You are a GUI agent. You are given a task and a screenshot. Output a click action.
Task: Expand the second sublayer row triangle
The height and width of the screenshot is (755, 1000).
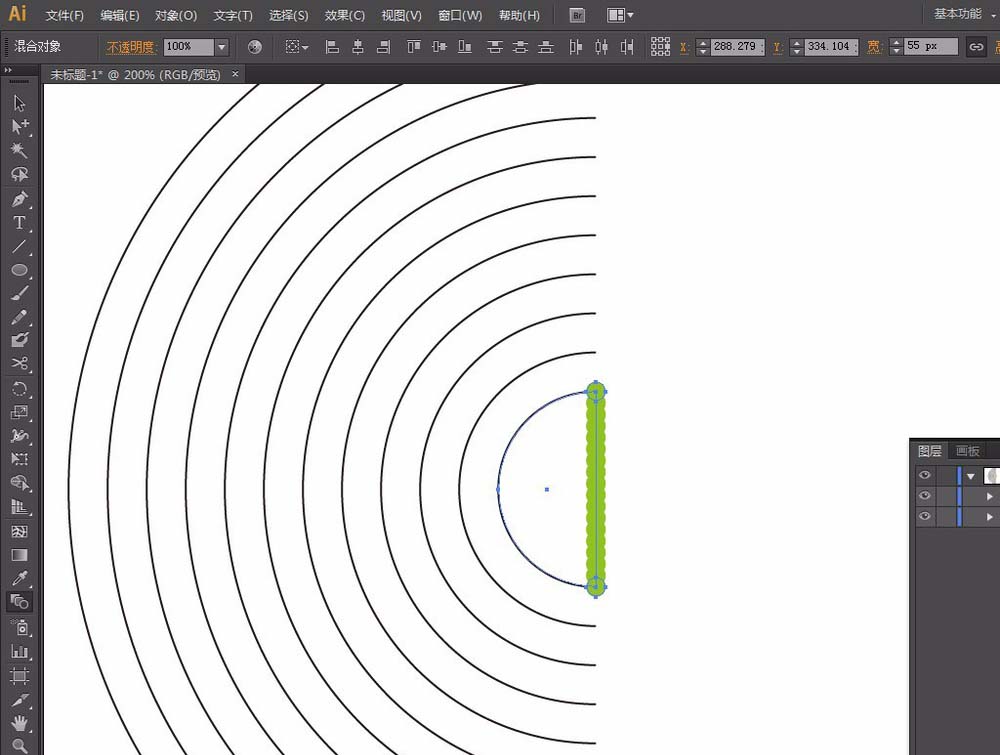point(990,496)
